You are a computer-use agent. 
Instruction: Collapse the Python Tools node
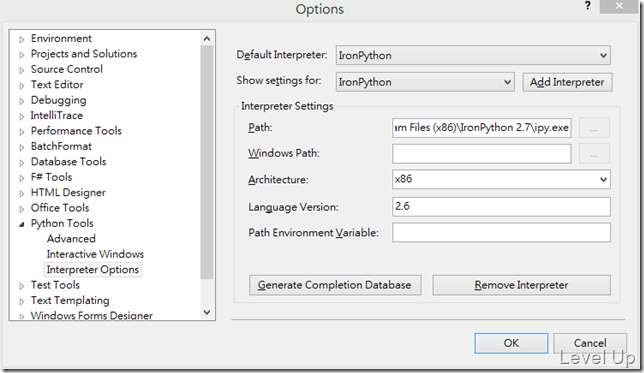coord(22,224)
